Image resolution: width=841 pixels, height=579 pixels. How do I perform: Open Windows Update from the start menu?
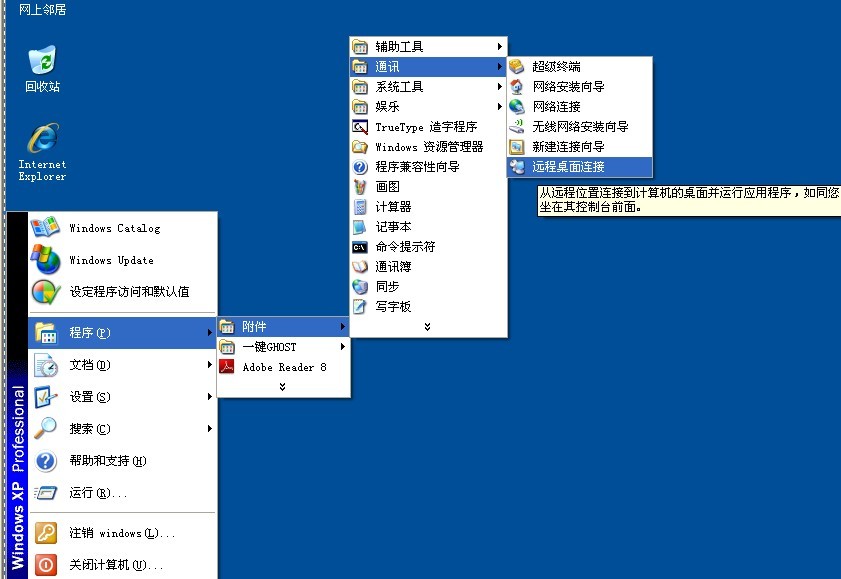click(123, 260)
